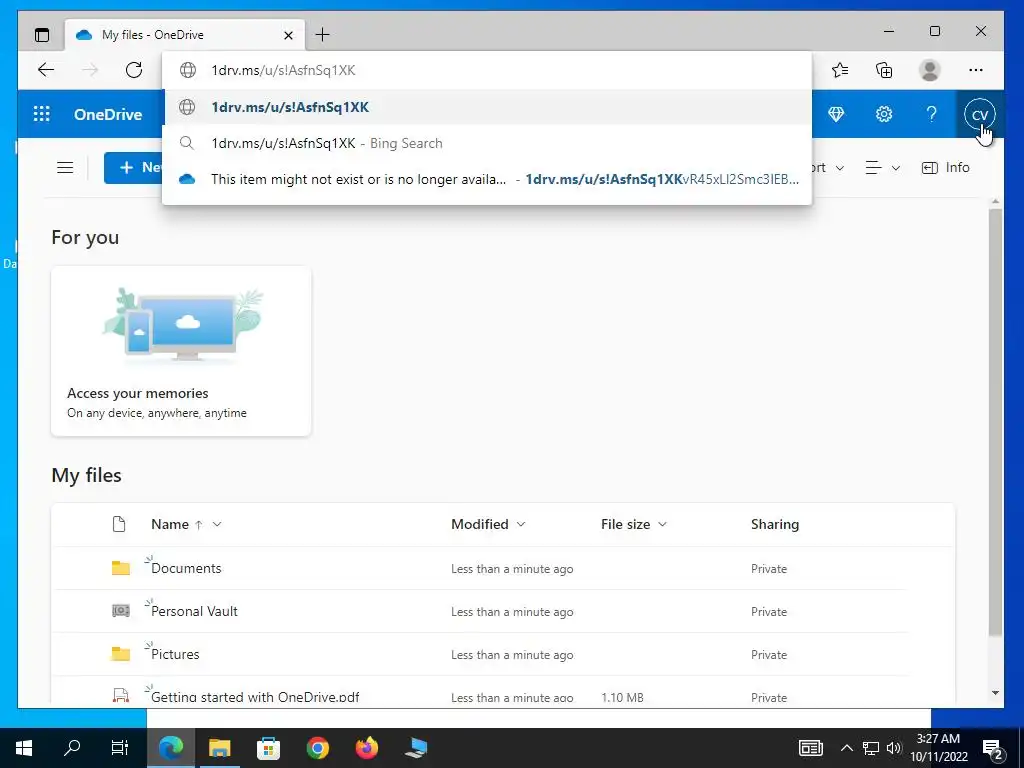Open the Documents folder
This screenshot has width=1024, height=768.
pyautogui.click(x=186, y=568)
